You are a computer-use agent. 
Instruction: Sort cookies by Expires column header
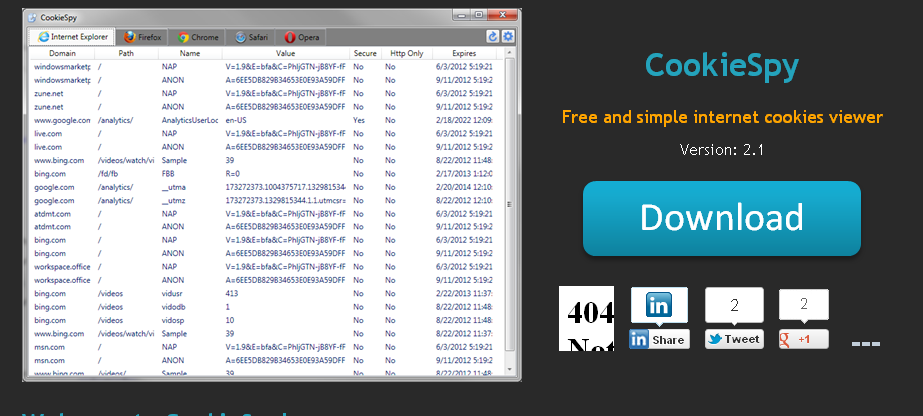(x=464, y=53)
